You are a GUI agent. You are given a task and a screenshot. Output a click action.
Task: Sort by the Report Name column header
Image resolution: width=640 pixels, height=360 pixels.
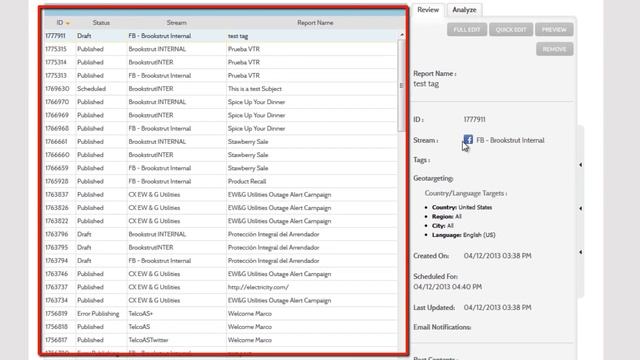tap(315, 23)
